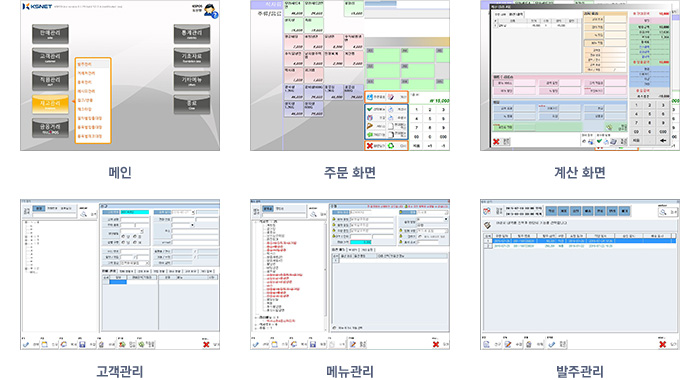This screenshot has width=700, height=380.
Task: Click first blue period button in 발주관리
Action: [x=551, y=210]
